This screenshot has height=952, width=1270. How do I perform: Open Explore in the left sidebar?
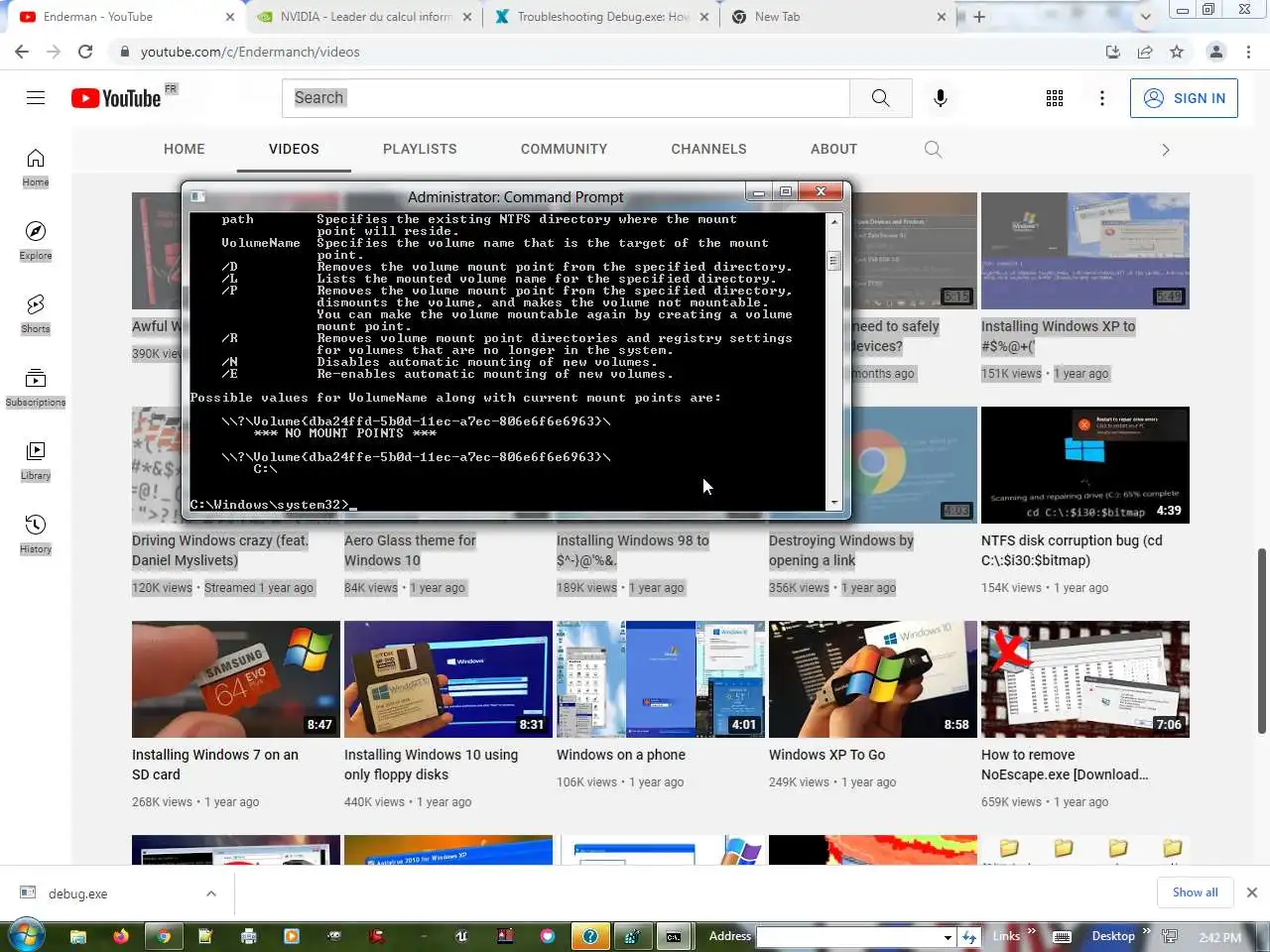[36, 241]
